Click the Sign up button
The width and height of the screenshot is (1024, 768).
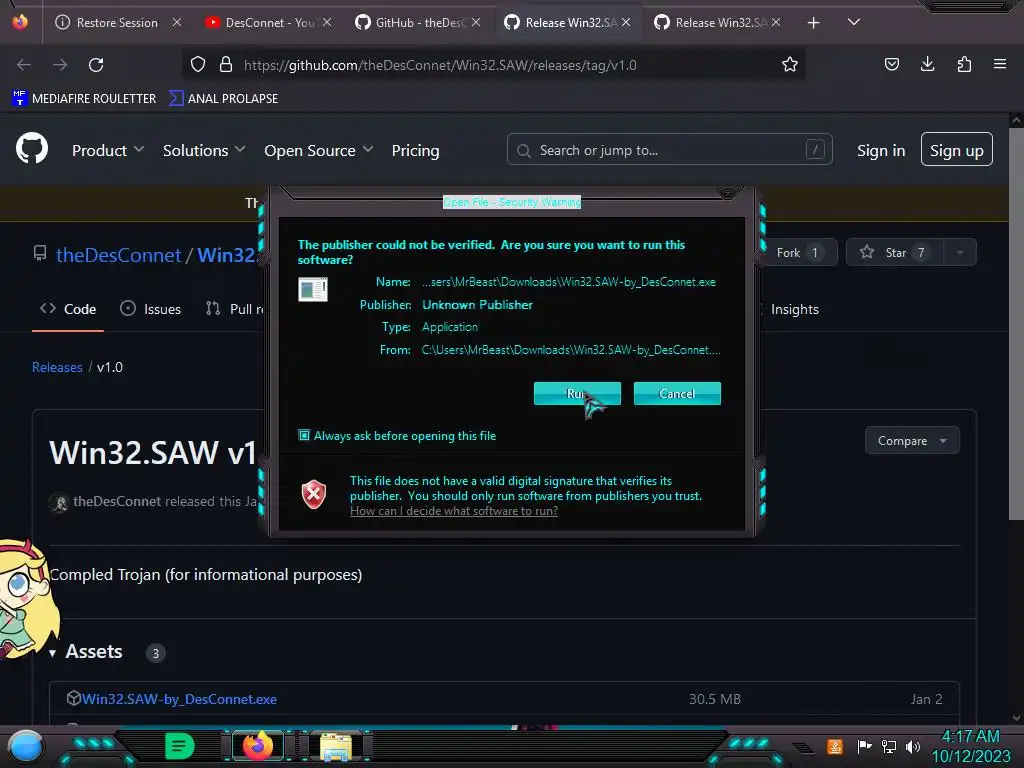click(x=957, y=150)
